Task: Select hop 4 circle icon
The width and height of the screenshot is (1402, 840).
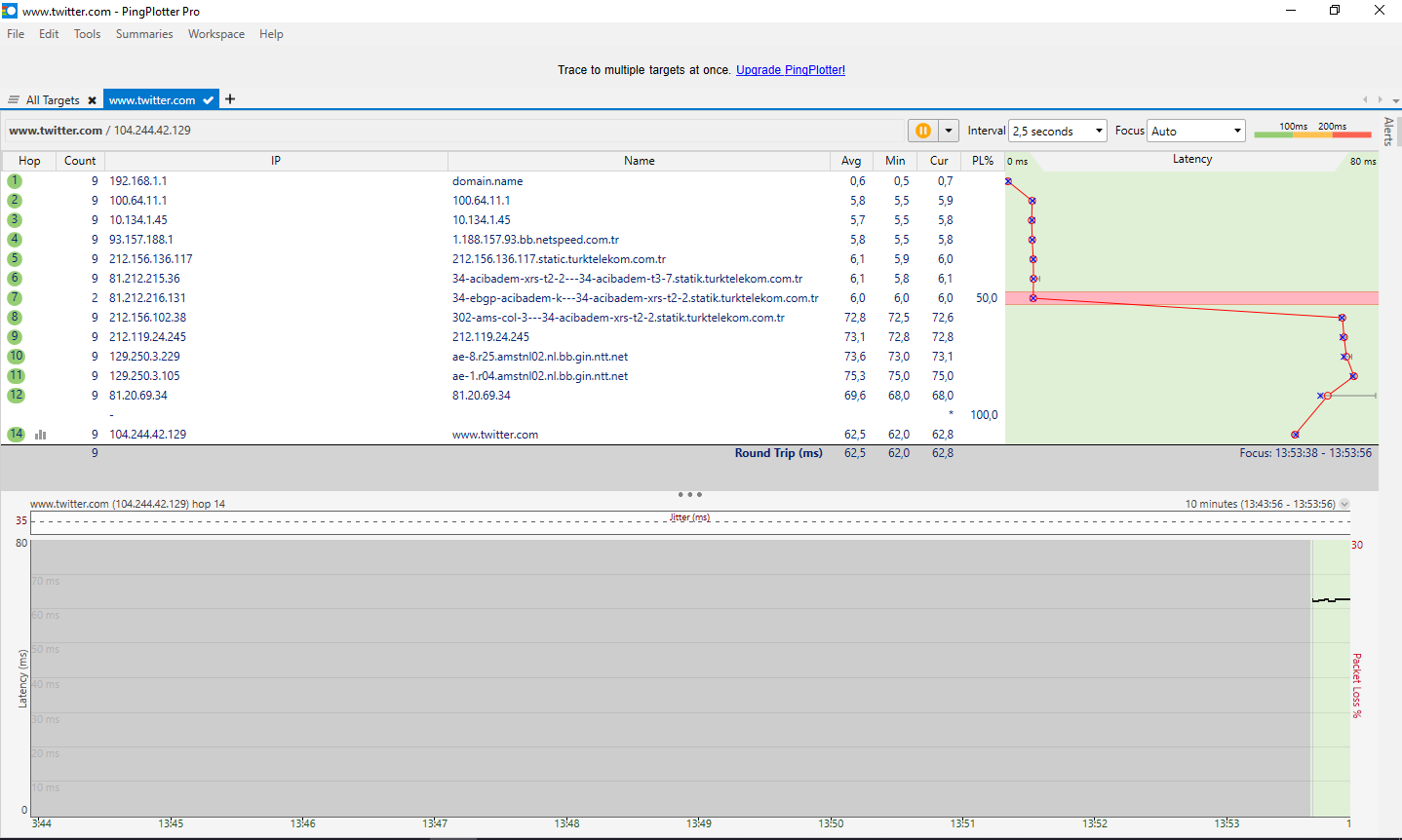Action: (15, 240)
